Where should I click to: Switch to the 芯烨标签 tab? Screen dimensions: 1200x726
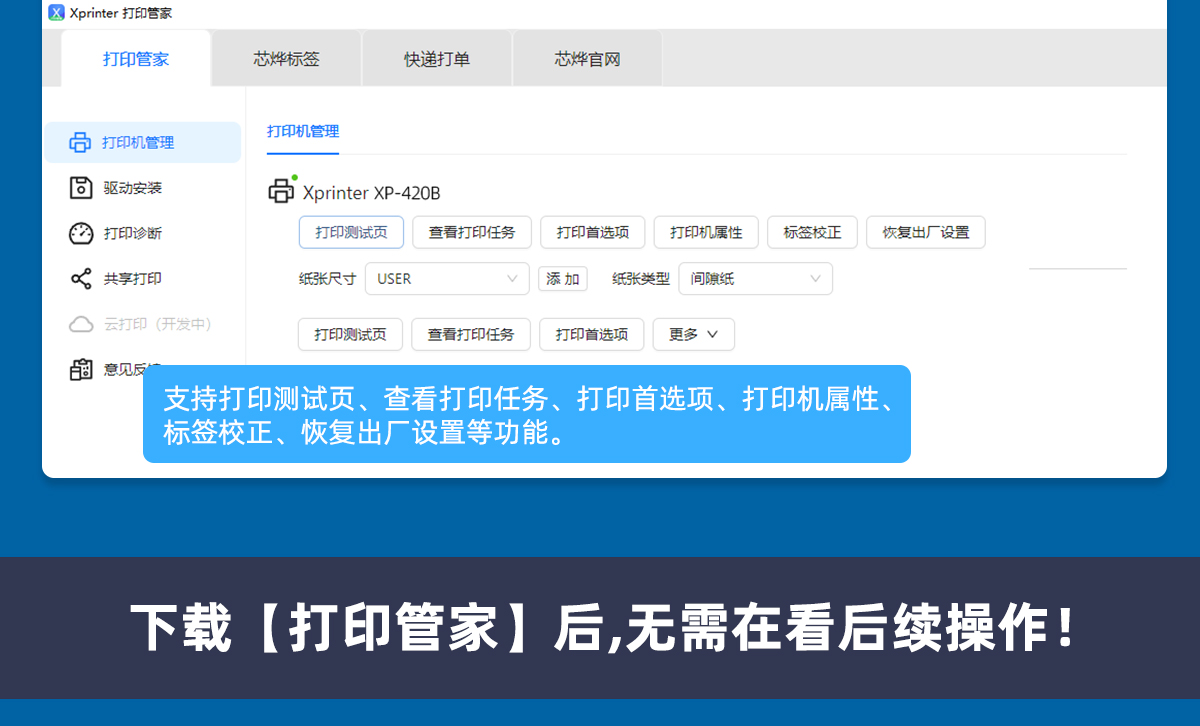point(287,59)
